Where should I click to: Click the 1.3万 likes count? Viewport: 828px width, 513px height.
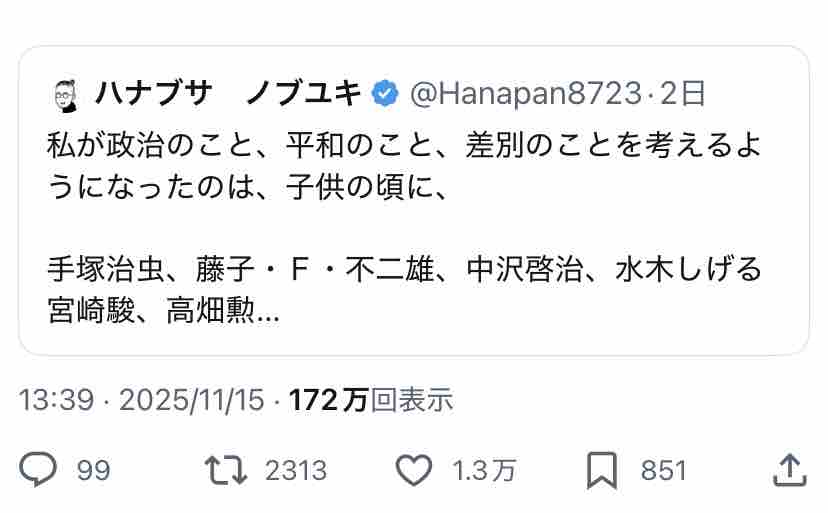click(x=484, y=470)
